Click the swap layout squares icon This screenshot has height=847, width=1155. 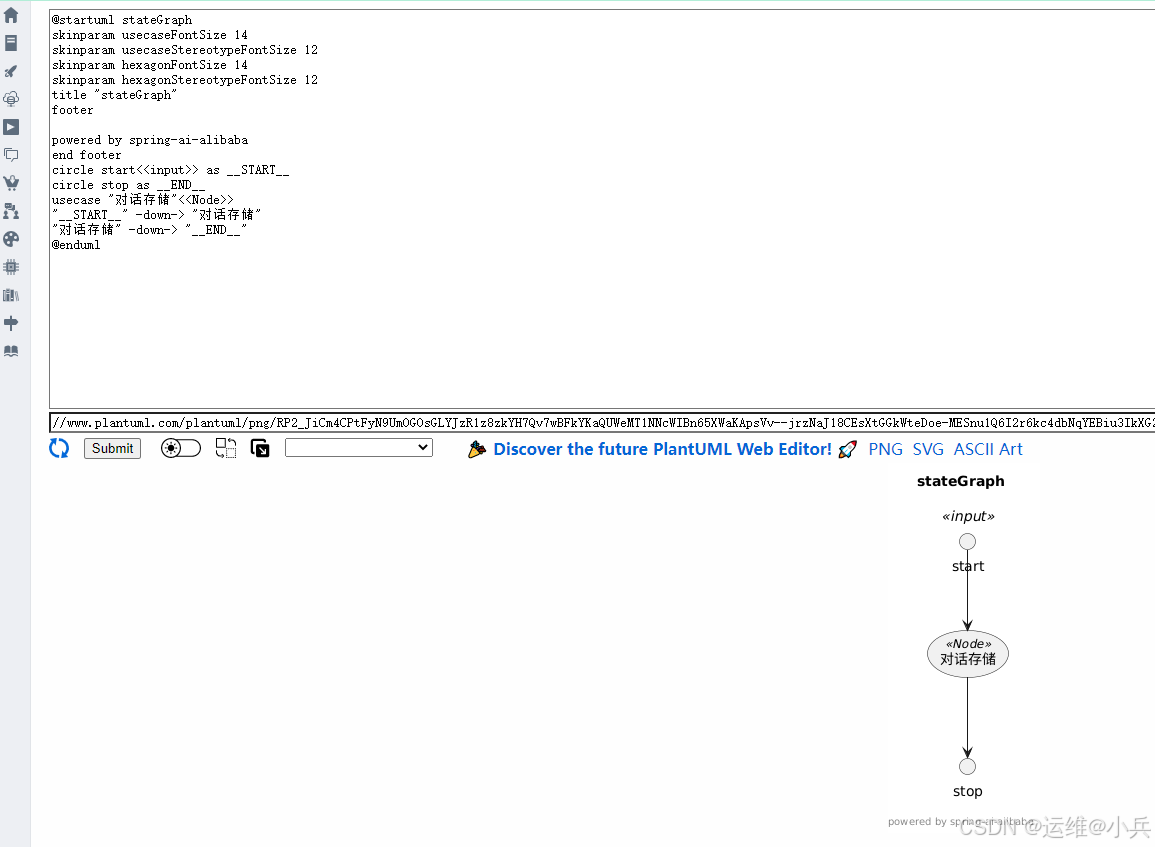(x=226, y=448)
